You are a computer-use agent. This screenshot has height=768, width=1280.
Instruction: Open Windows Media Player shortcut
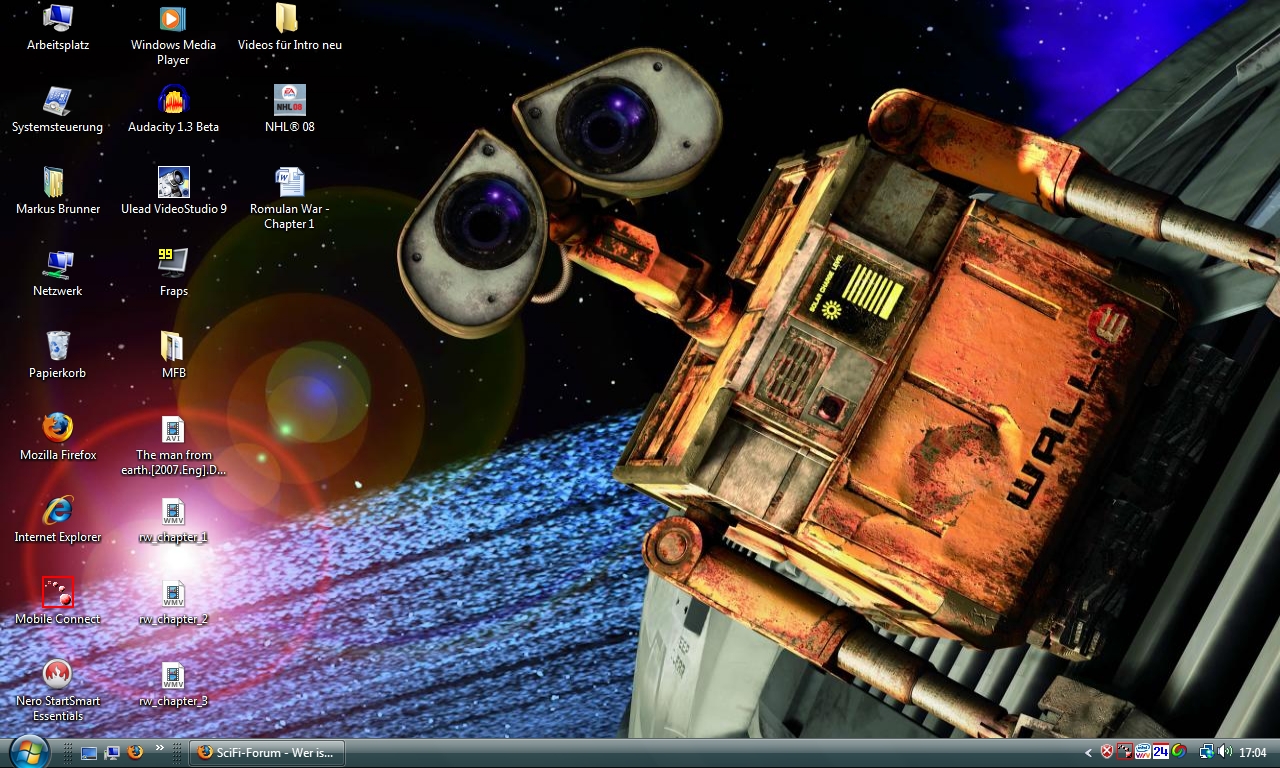(173, 18)
